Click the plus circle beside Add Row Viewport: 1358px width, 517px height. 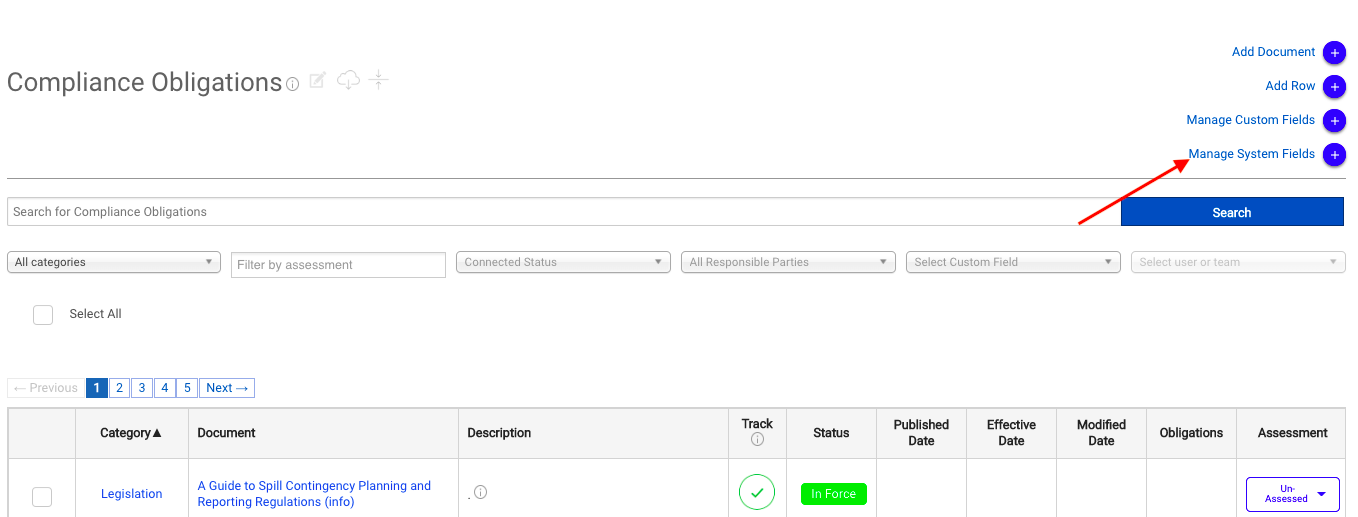point(1334,87)
